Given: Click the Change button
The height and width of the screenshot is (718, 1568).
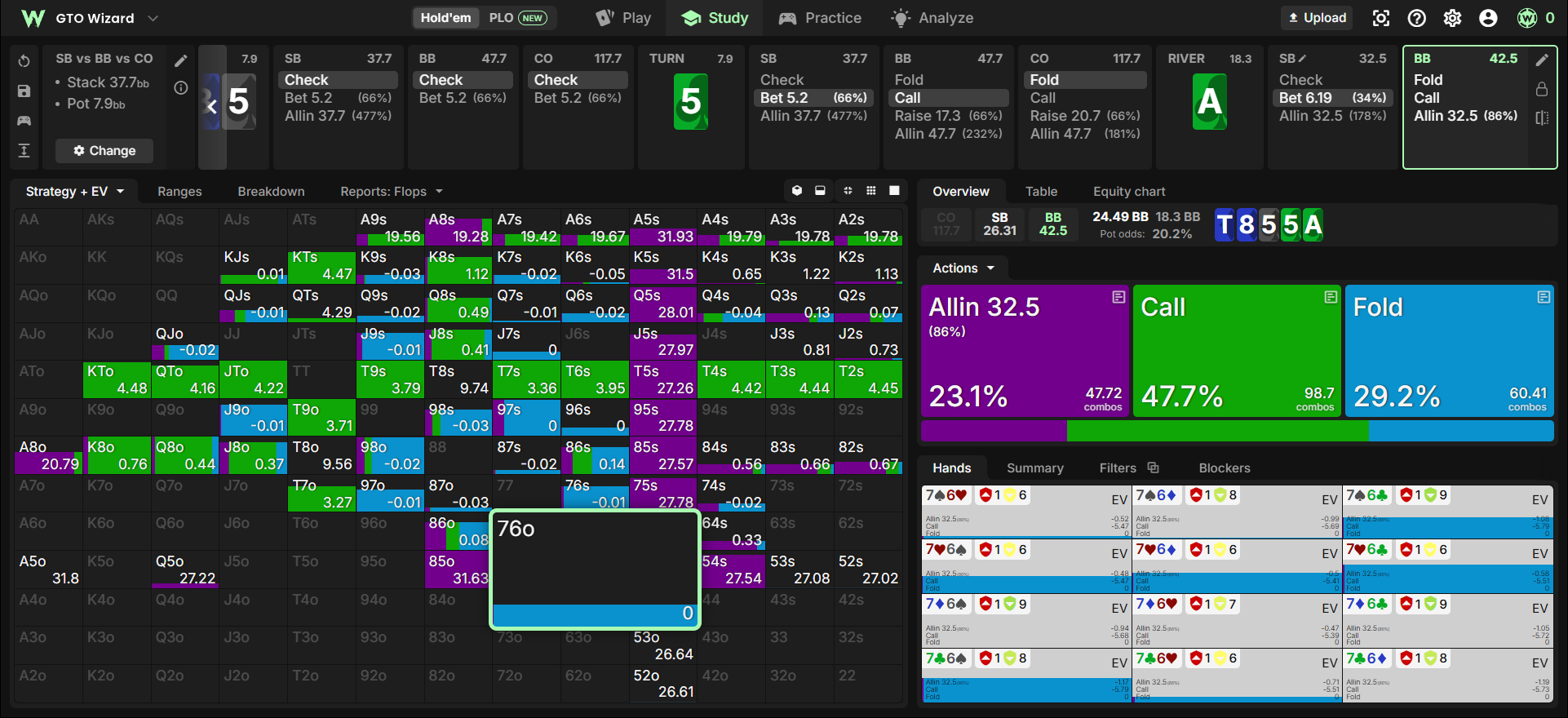Looking at the screenshot, I should 104,151.
